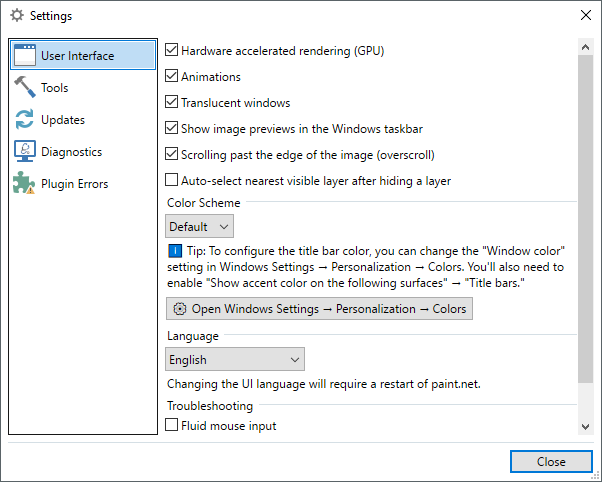Screen dimensions: 602x482
Task: Click the Color Scheme section heading
Action: [204, 203]
